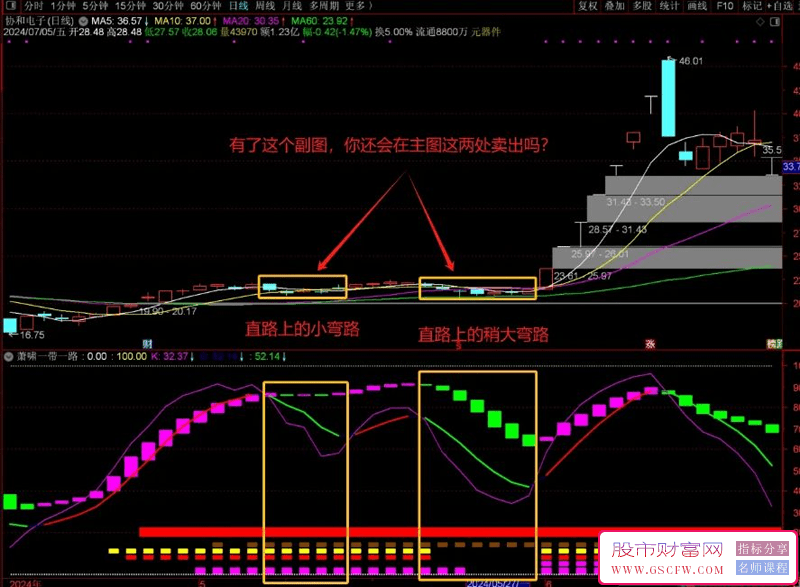Click the 16.75 low price label
This screenshot has height=587, width=800.
32,335
